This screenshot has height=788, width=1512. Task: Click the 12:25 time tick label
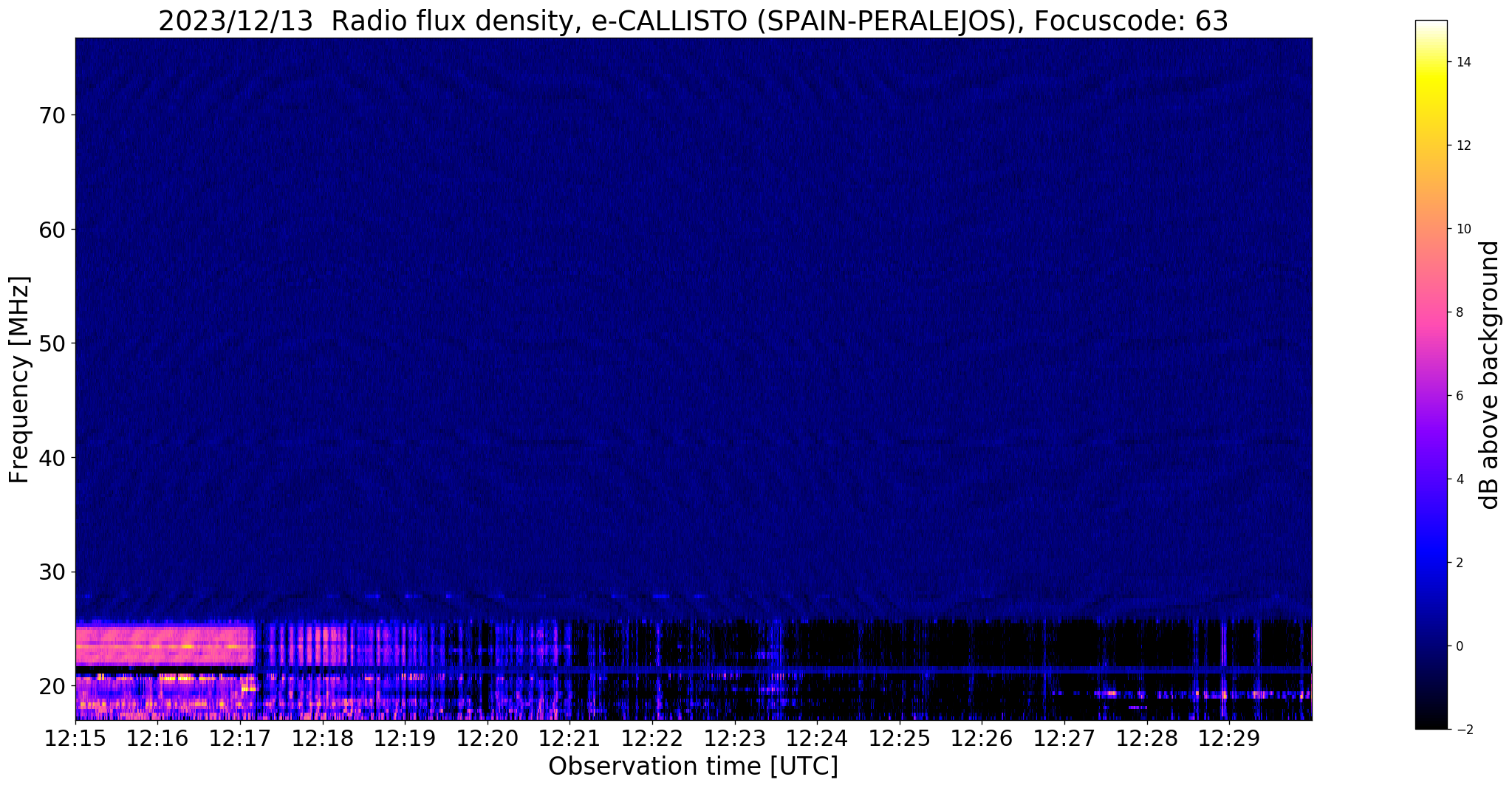coord(899,738)
